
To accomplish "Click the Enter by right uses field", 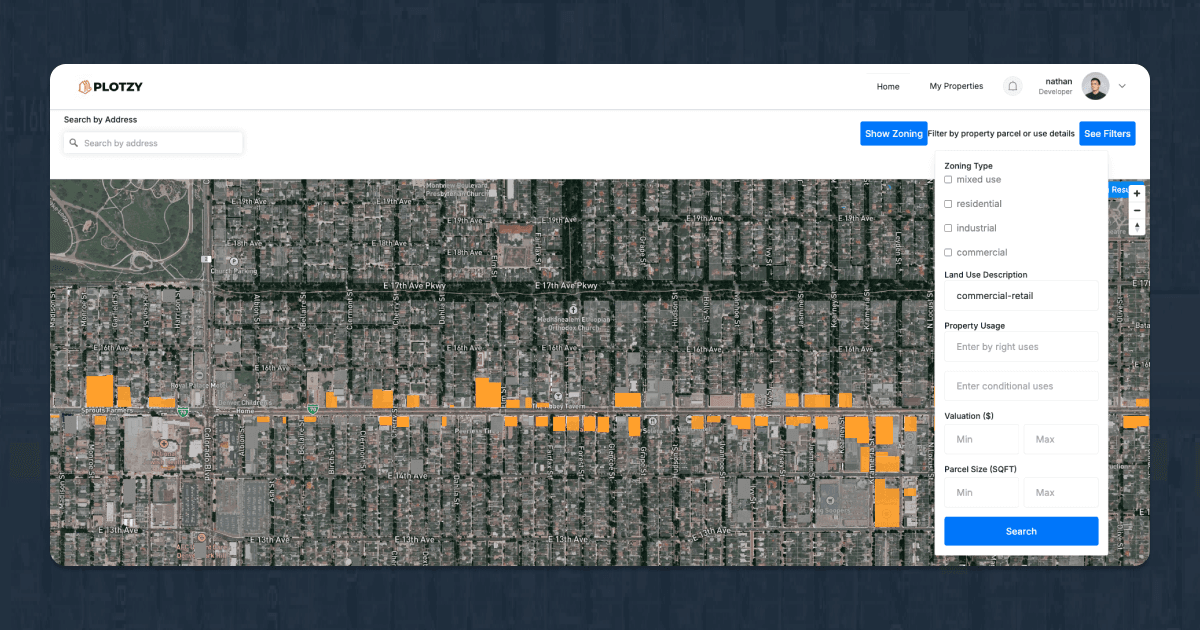I will [x=1021, y=346].
